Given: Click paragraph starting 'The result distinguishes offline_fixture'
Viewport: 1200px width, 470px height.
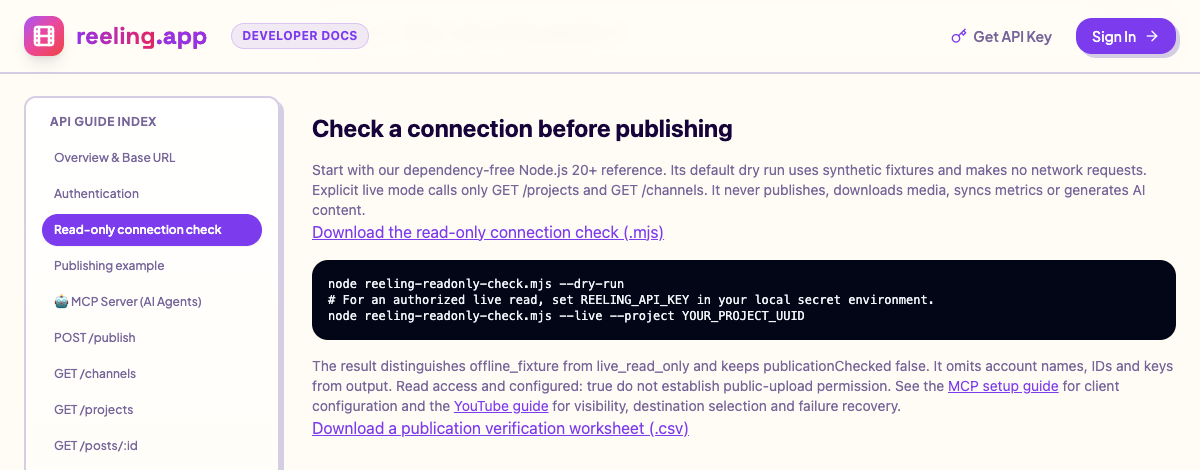Looking at the screenshot, I should click(743, 386).
